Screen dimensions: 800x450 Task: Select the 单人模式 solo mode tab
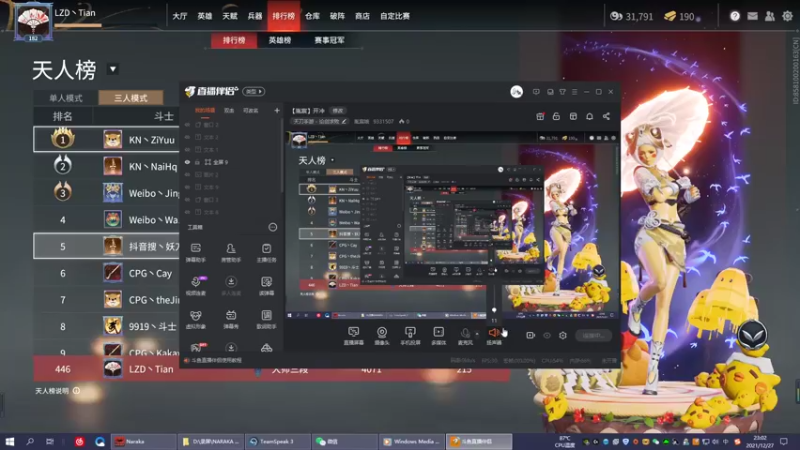click(x=66, y=98)
